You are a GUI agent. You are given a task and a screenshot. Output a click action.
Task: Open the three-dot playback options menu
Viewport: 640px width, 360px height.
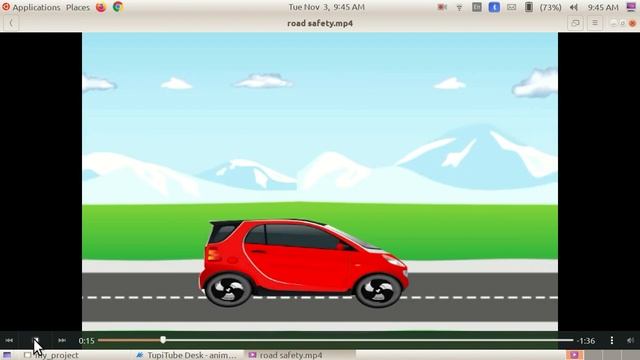coord(611,340)
